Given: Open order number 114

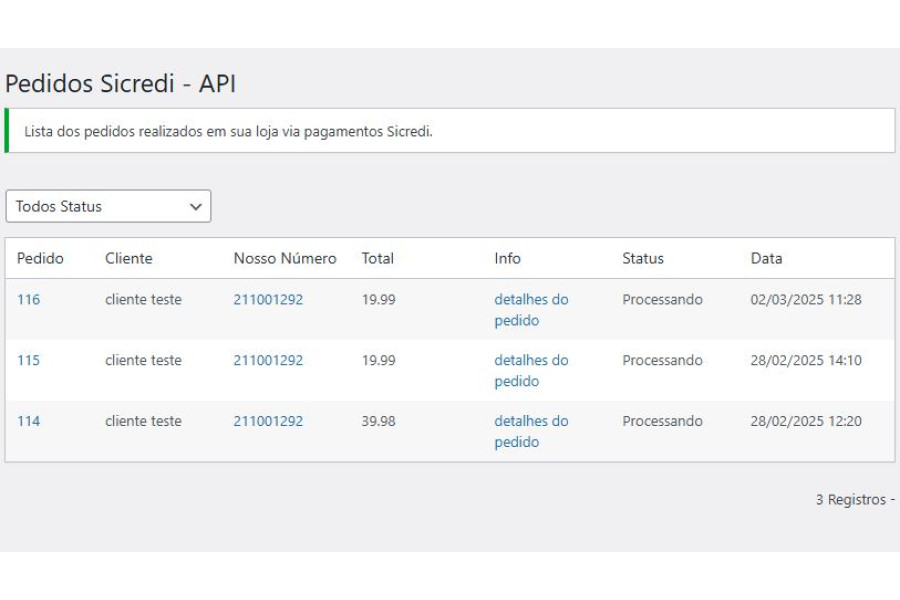Looking at the screenshot, I should click(x=29, y=421).
